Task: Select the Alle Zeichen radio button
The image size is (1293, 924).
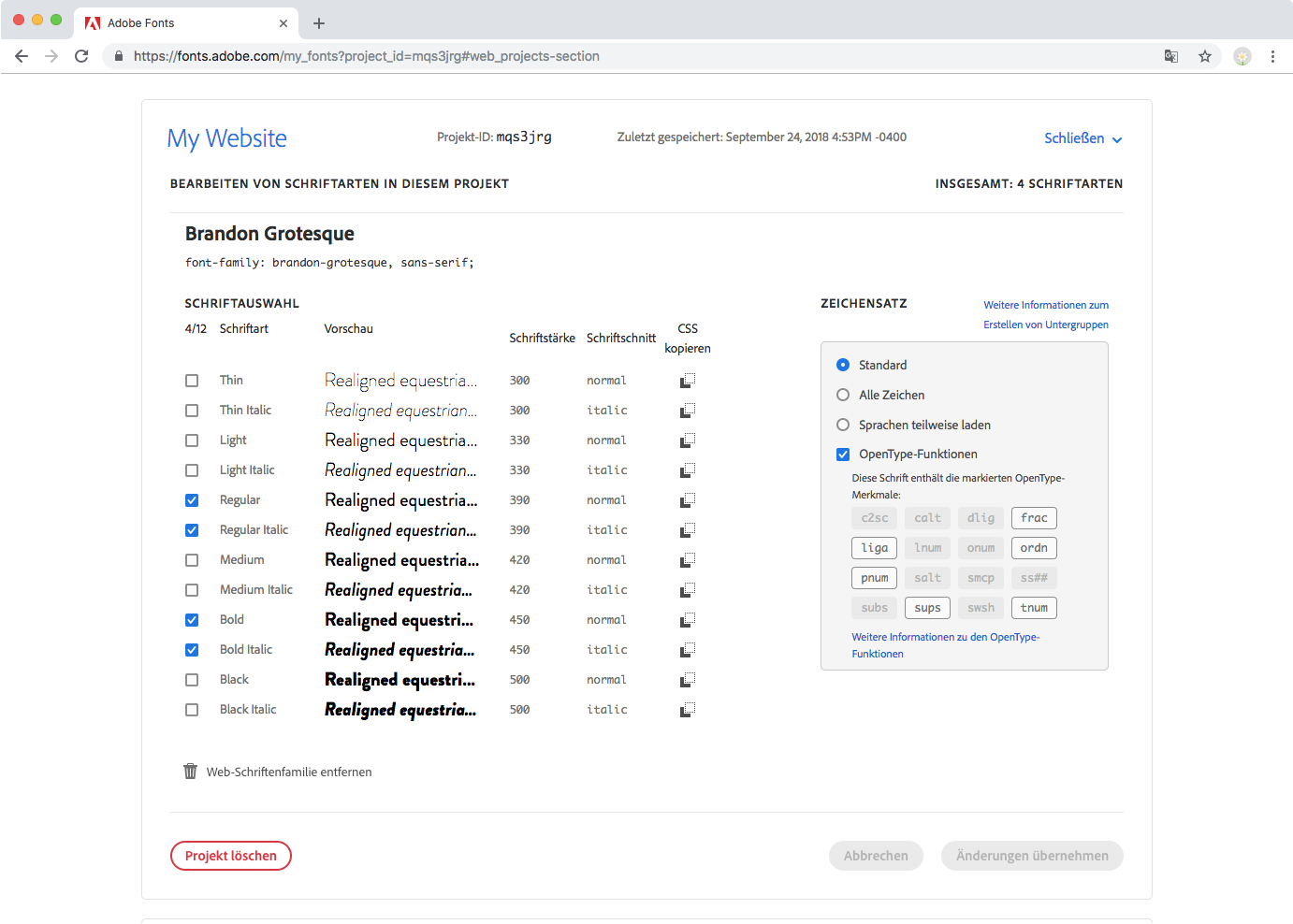Action: point(843,395)
